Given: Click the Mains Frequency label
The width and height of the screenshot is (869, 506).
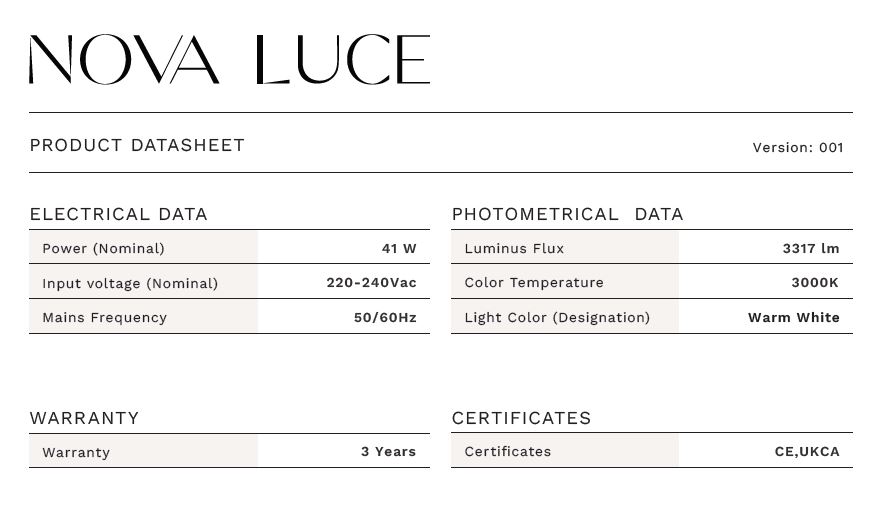Looking at the screenshot, I should [x=105, y=318].
